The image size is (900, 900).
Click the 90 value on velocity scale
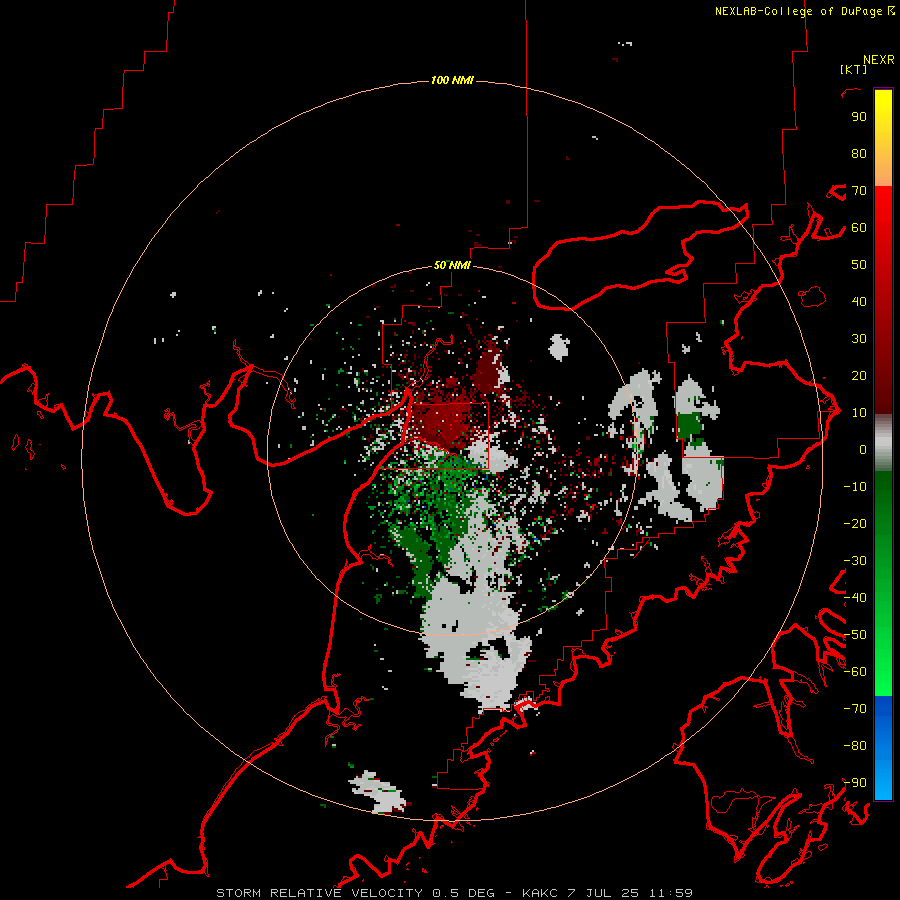[859, 117]
